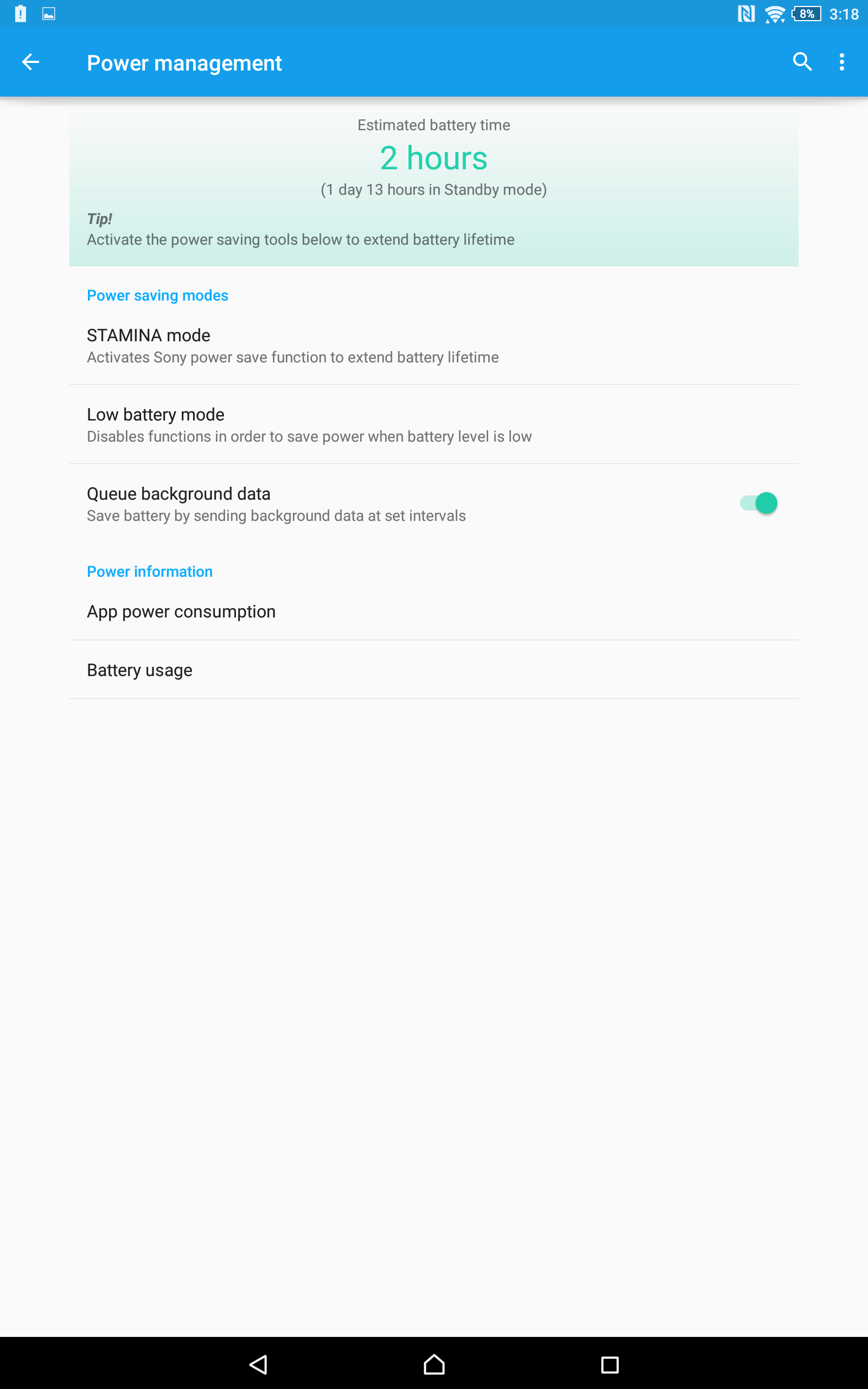The width and height of the screenshot is (868, 1389).
Task: Open Battery usage details
Action: [434, 670]
